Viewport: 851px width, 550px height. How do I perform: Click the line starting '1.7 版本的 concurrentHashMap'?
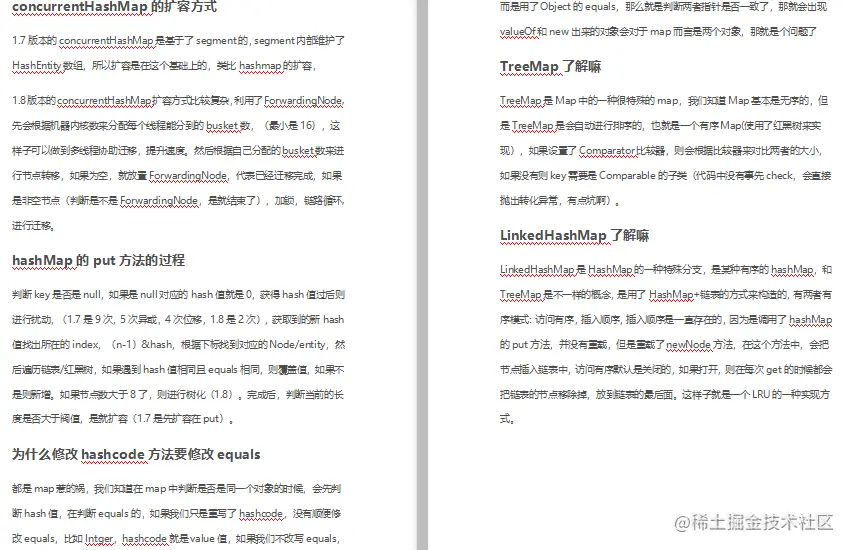[178, 41]
